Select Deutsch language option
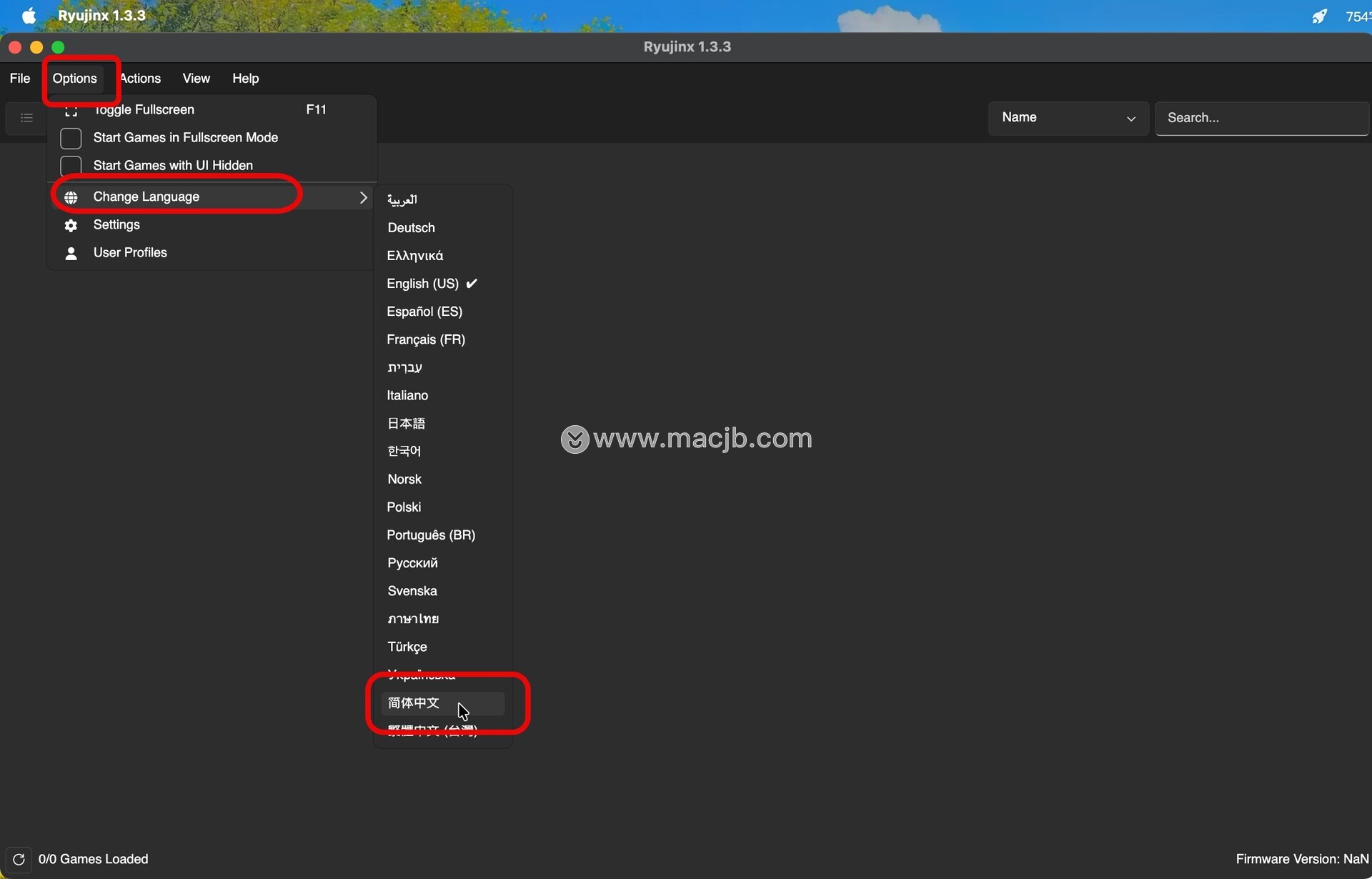 411,228
